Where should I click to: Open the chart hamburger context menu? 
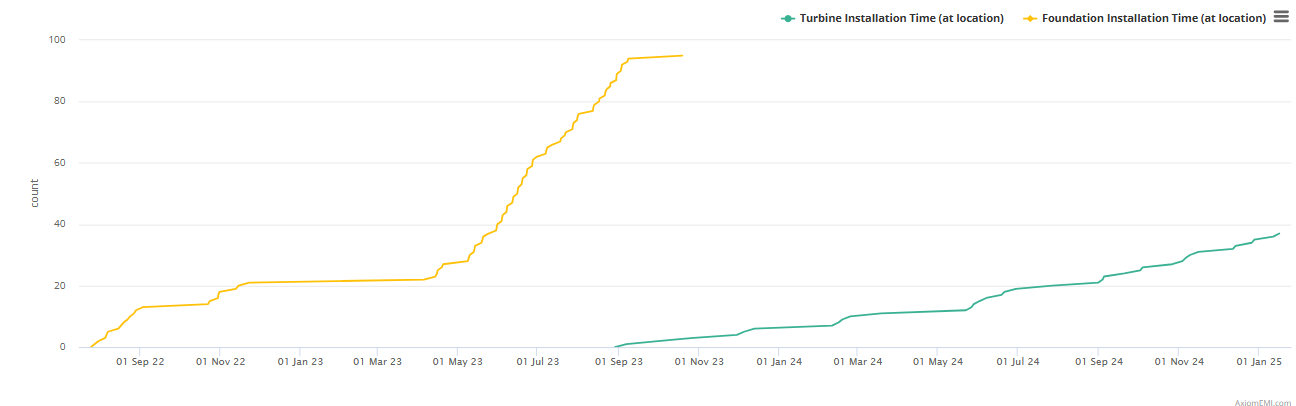coord(1281,17)
